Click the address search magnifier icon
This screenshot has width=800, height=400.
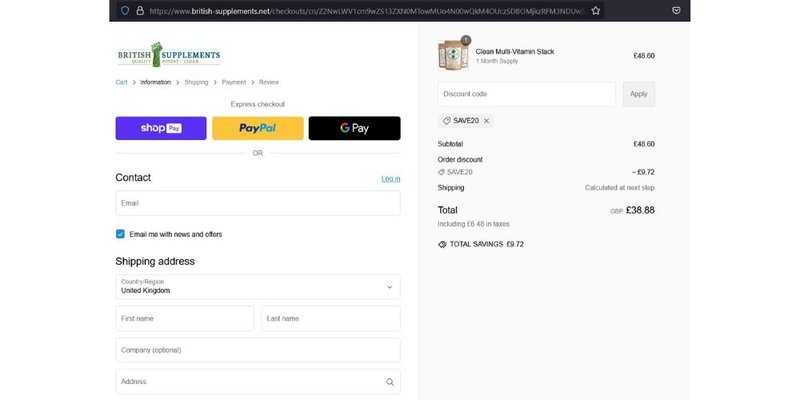(390, 382)
